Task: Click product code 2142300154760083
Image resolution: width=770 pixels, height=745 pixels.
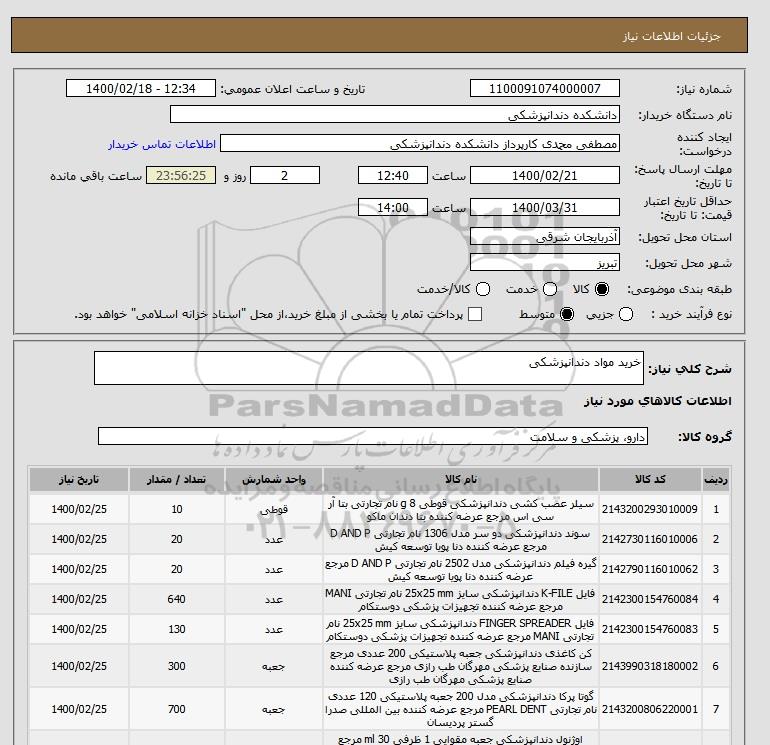Action: (x=650, y=629)
